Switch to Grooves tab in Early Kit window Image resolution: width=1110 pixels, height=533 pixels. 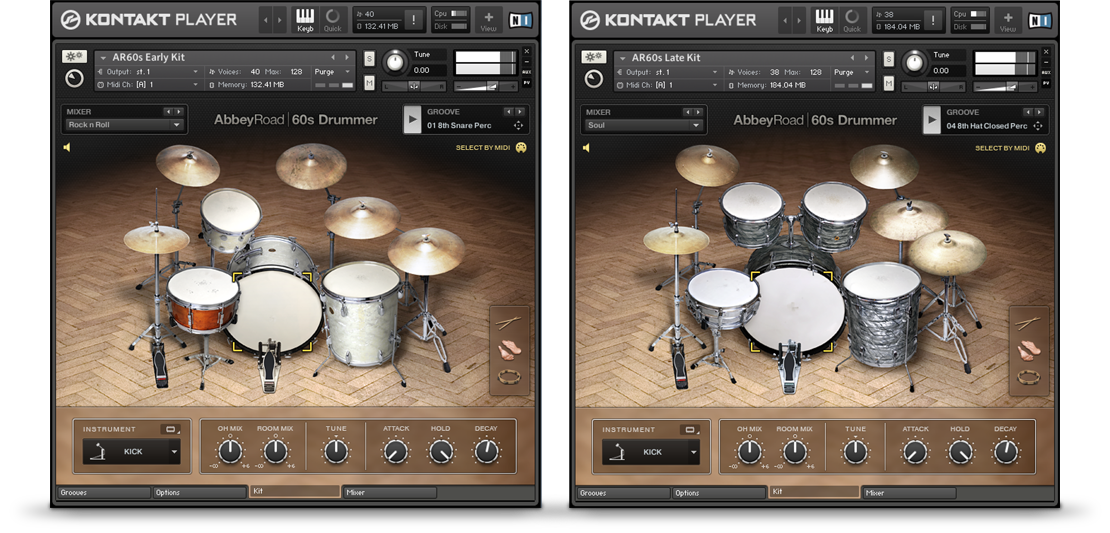tap(103, 493)
